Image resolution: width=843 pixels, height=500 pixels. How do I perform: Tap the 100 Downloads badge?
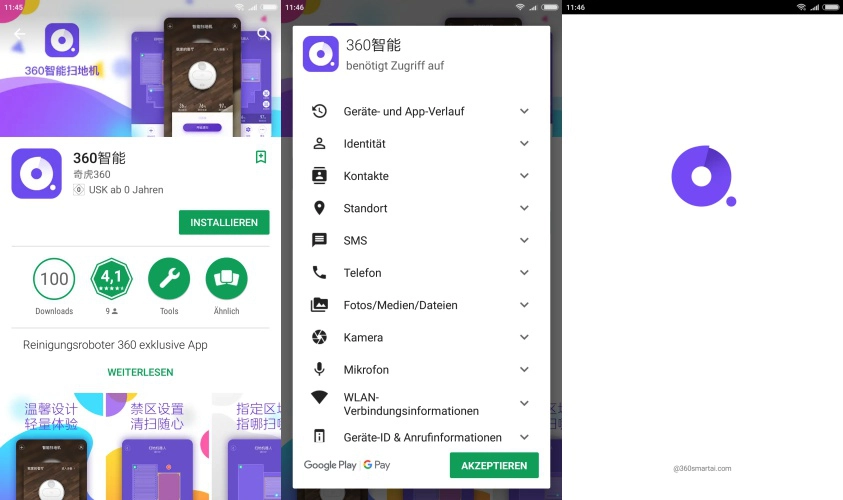tap(54, 278)
